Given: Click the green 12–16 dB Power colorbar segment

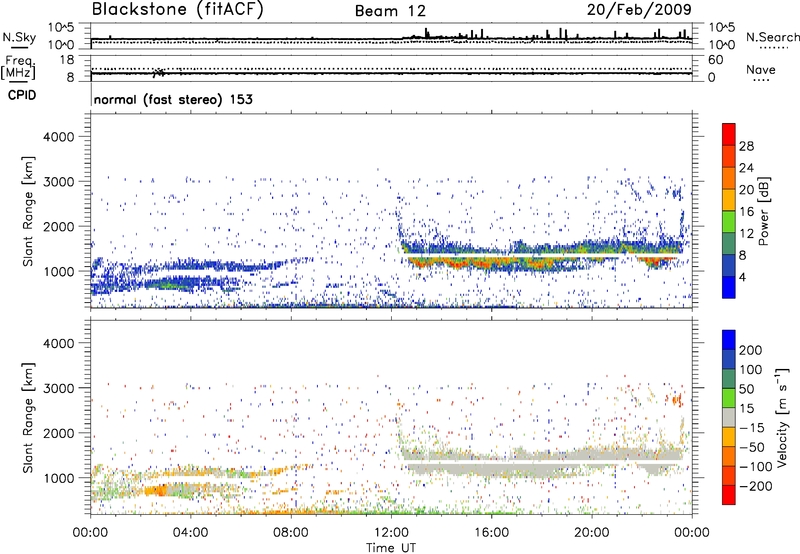Looking at the screenshot, I should [729, 221].
